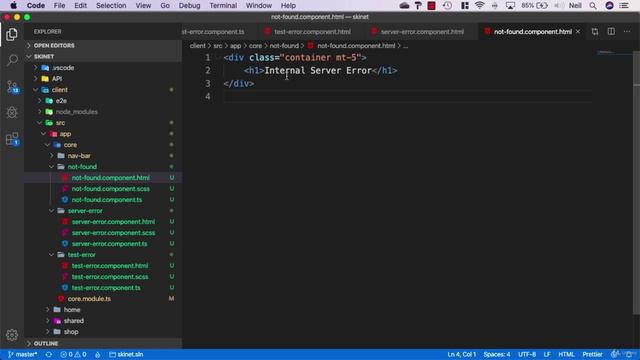
Task: Open core.module.ts file
Action: point(103,299)
